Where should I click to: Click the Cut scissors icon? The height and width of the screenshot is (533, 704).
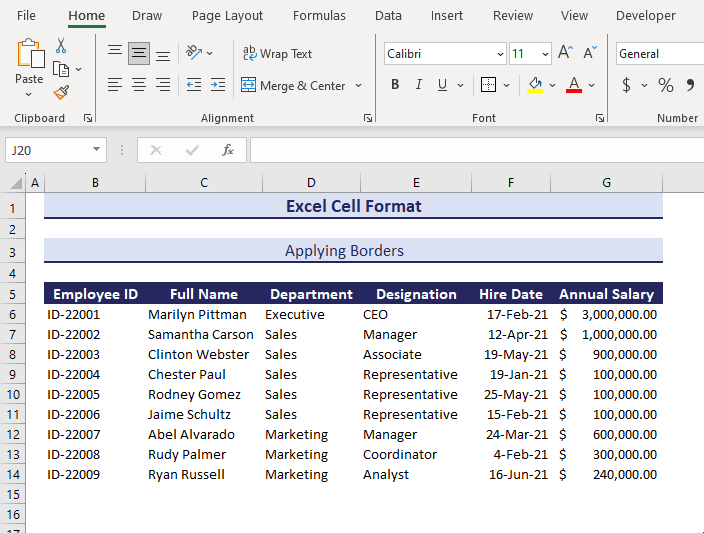click(x=61, y=46)
